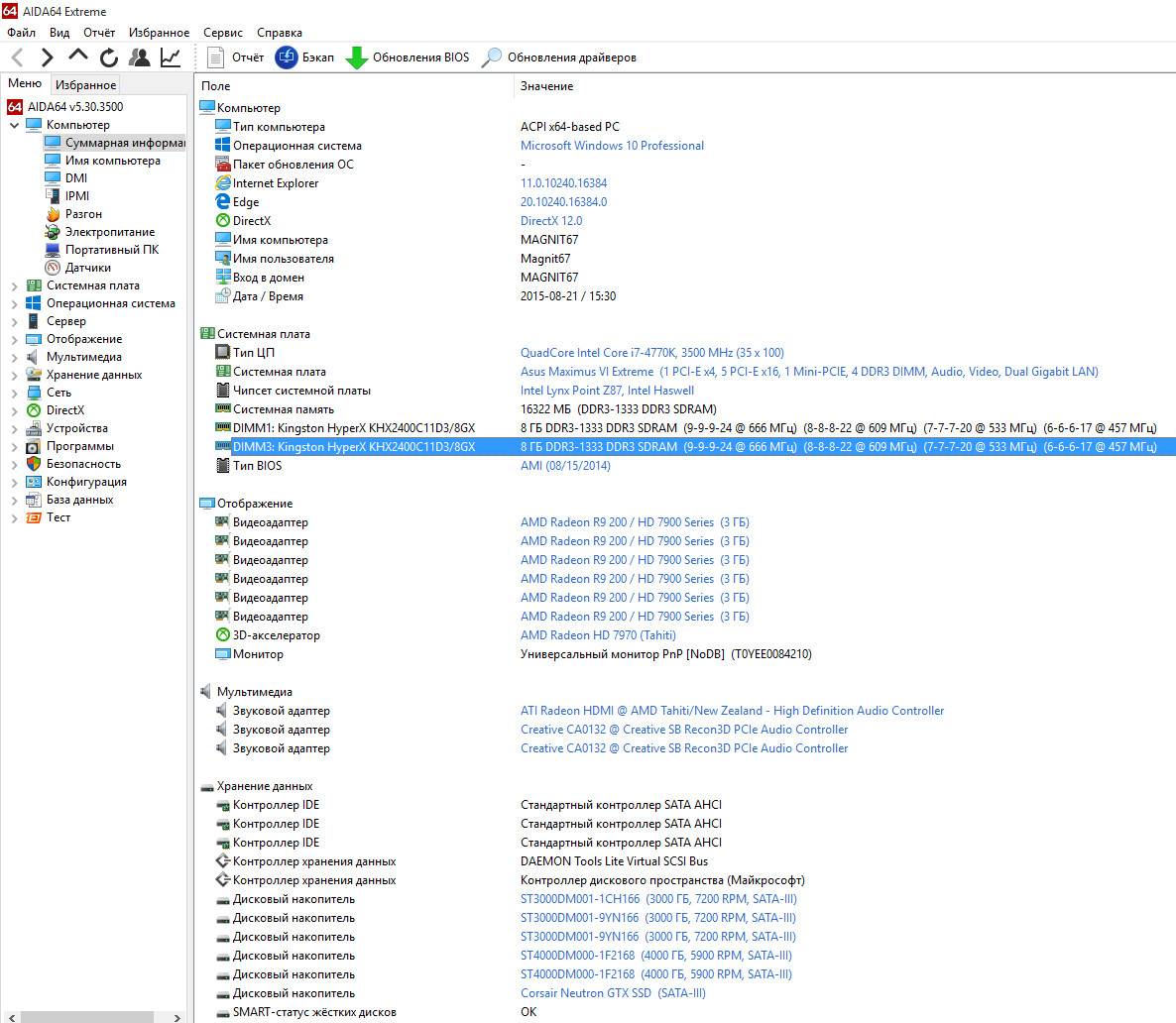Click Обновления драйверов toolbar button
Viewport: 1176px width, 1023px height.
(x=559, y=57)
